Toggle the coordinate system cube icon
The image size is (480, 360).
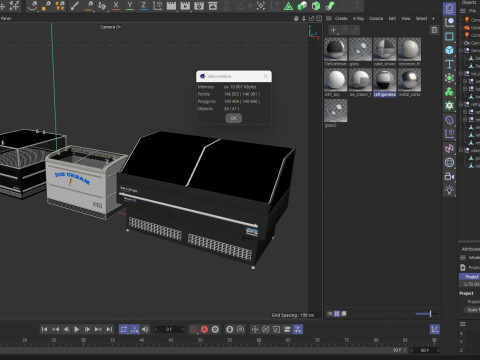click(158, 6)
